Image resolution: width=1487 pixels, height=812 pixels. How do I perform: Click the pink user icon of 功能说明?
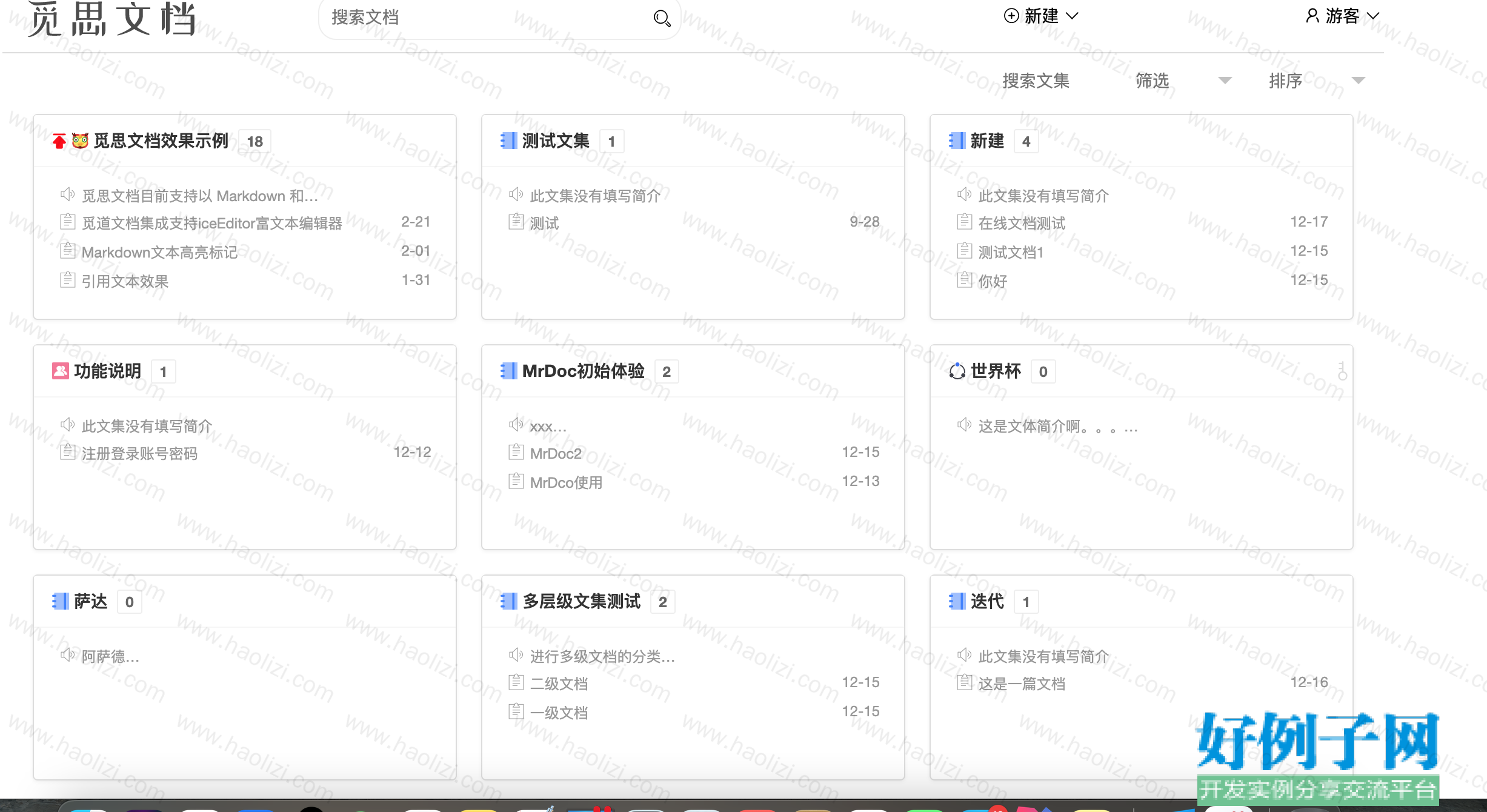[x=60, y=371]
